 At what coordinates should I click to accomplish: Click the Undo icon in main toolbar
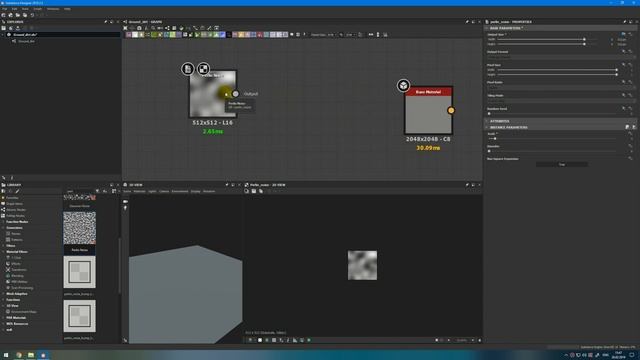point(32,15)
